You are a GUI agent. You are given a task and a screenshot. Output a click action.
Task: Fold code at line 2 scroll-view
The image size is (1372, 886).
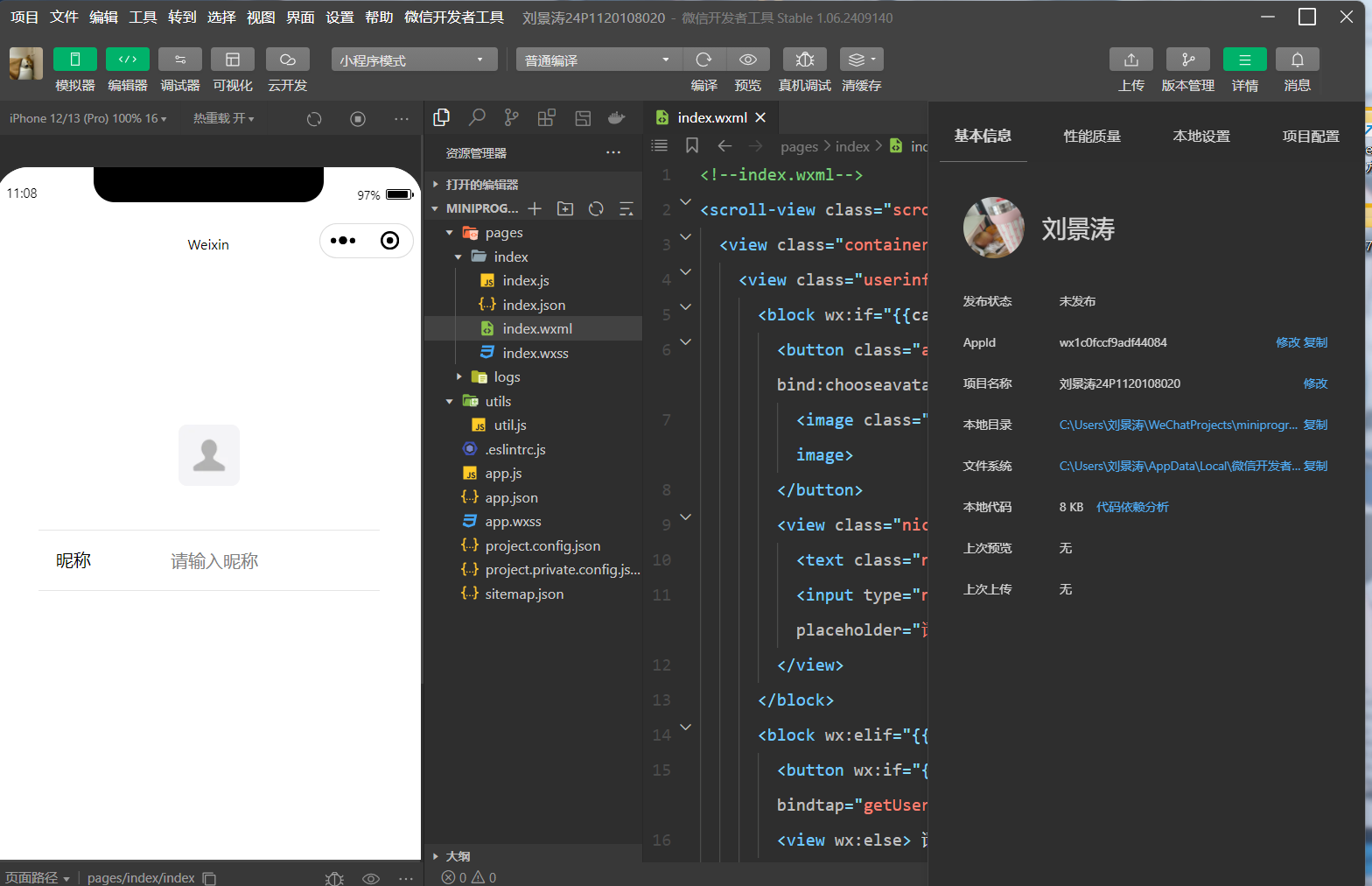[x=686, y=203]
